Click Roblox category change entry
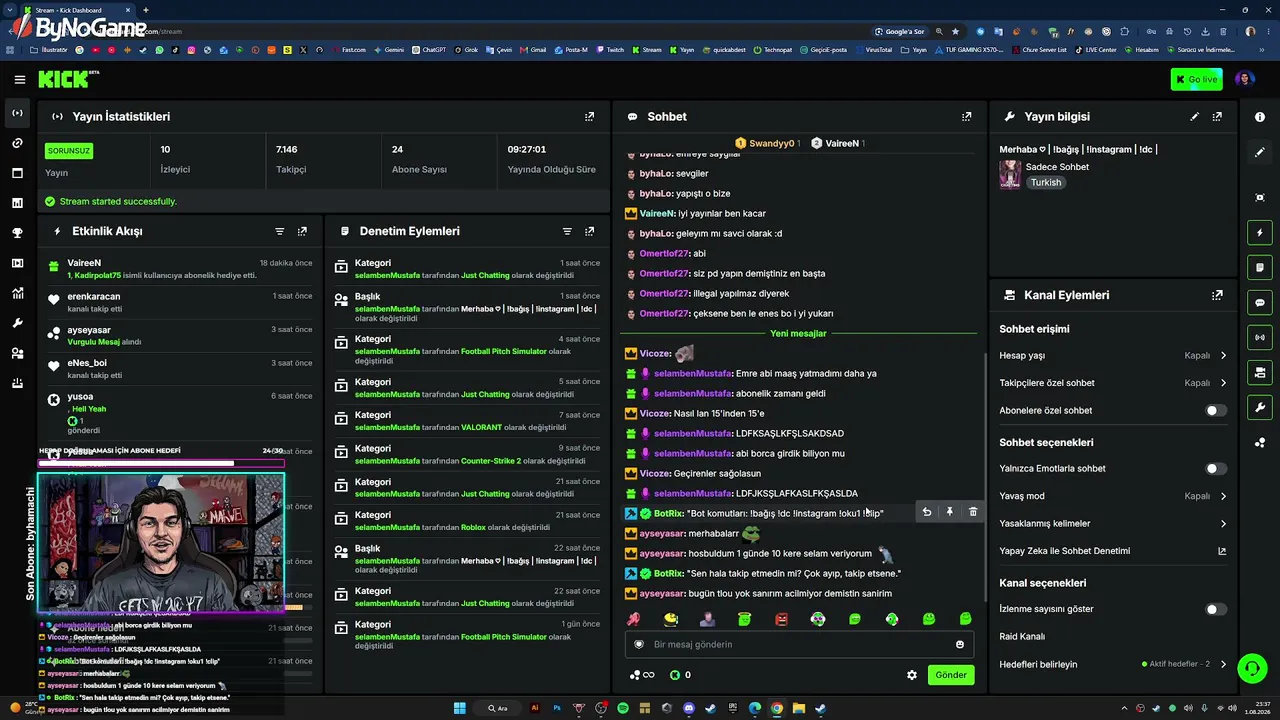The image size is (1280, 720). pyautogui.click(x=467, y=521)
